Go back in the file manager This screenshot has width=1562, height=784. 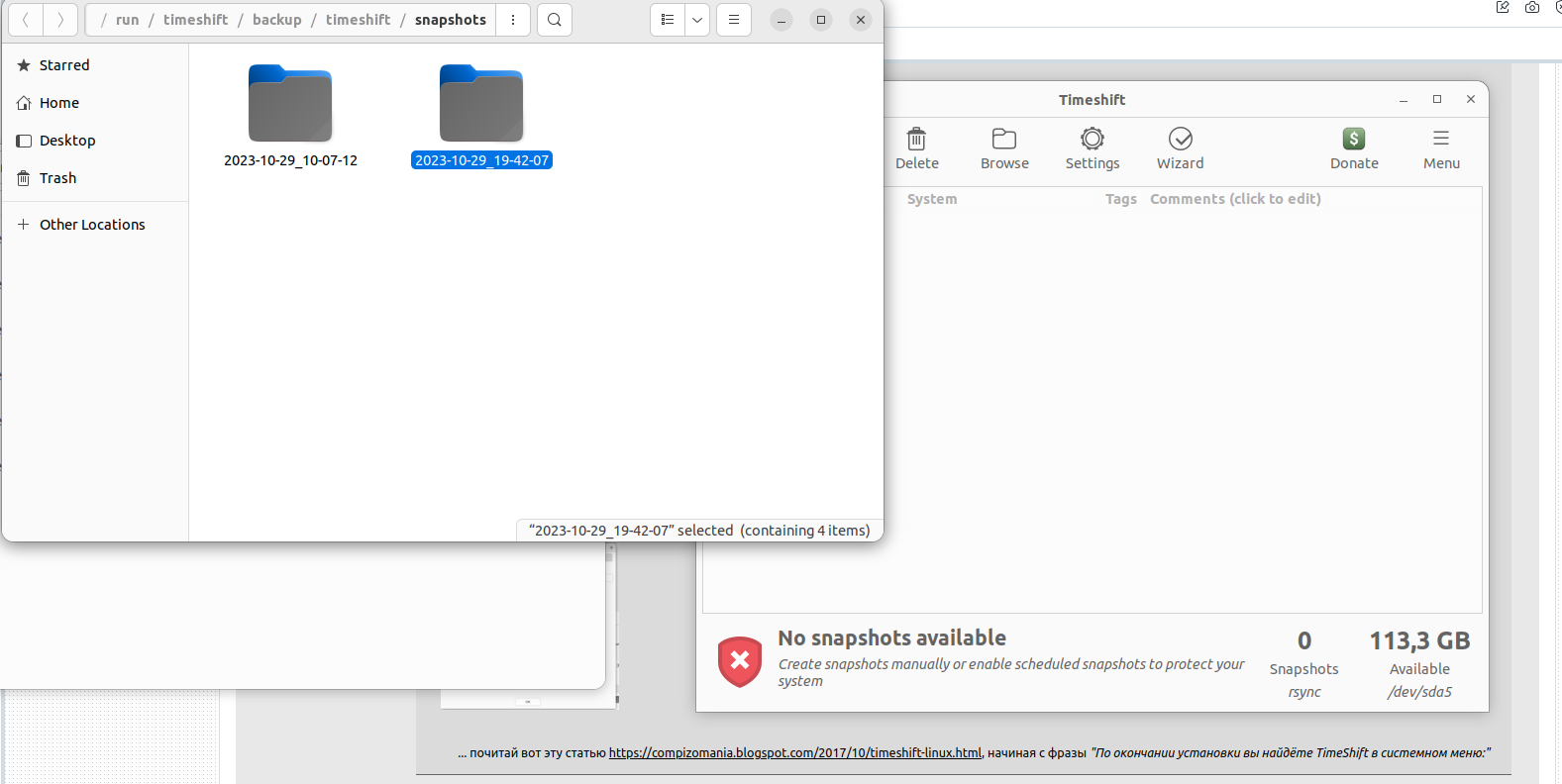point(26,20)
